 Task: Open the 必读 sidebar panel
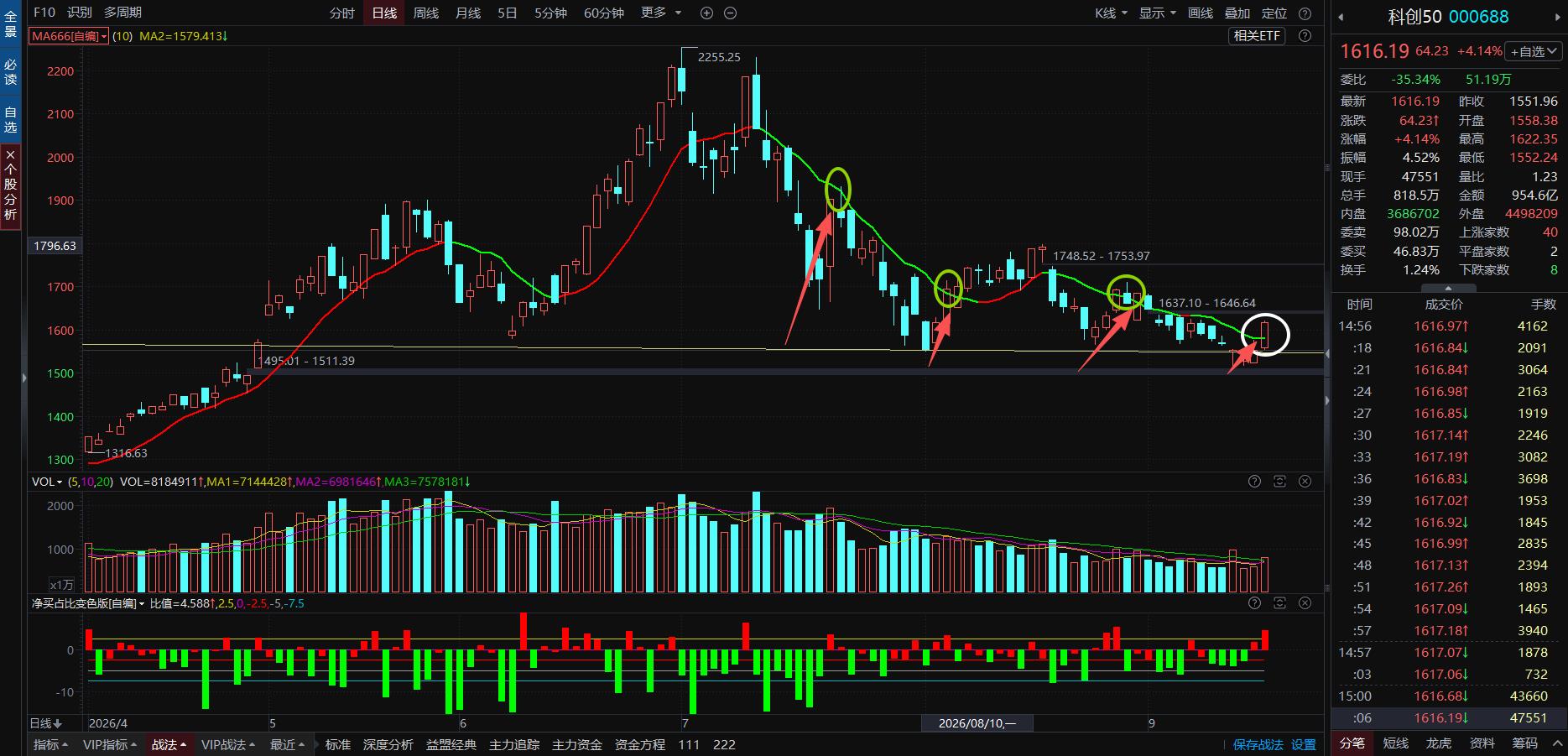(10, 72)
